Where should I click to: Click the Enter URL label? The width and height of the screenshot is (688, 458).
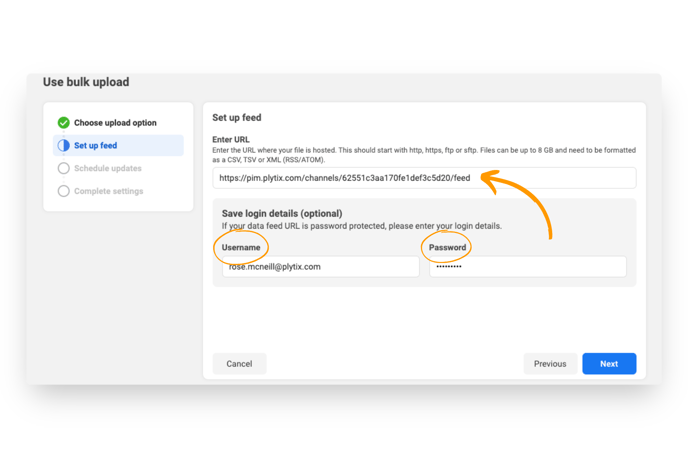231,140
